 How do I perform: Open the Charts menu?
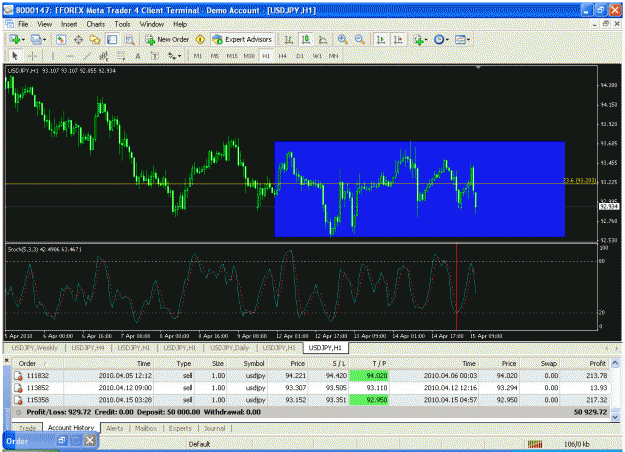[96, 24]
